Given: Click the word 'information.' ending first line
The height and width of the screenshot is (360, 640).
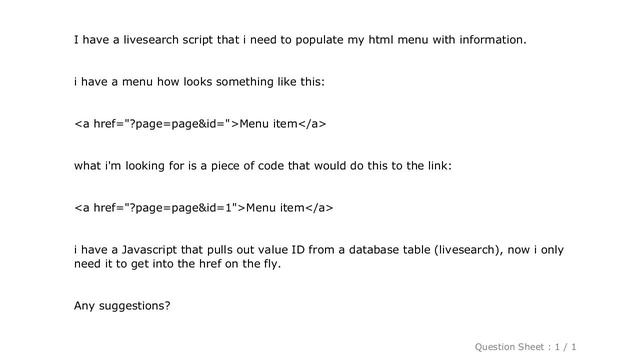Looking at the screenshot, I should [x=493, y=40].
